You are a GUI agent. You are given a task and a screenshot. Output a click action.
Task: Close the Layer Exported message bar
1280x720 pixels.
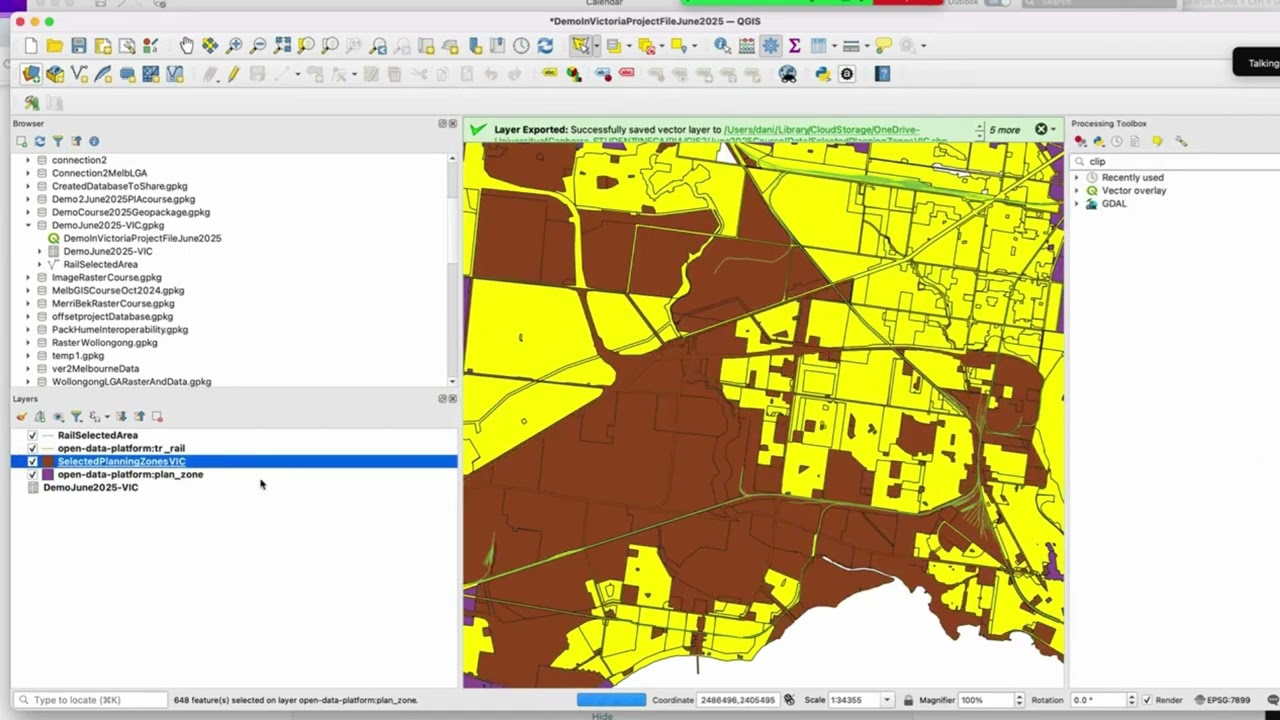tap(1041, 130)
